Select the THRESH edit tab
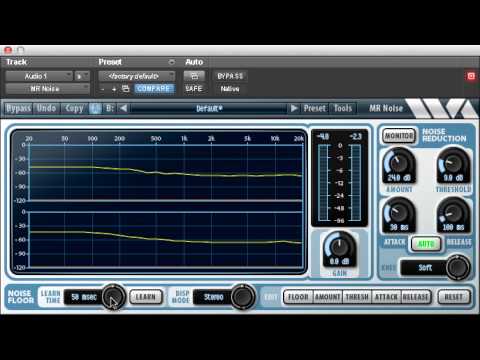480x360 pixels. point(357,297)
